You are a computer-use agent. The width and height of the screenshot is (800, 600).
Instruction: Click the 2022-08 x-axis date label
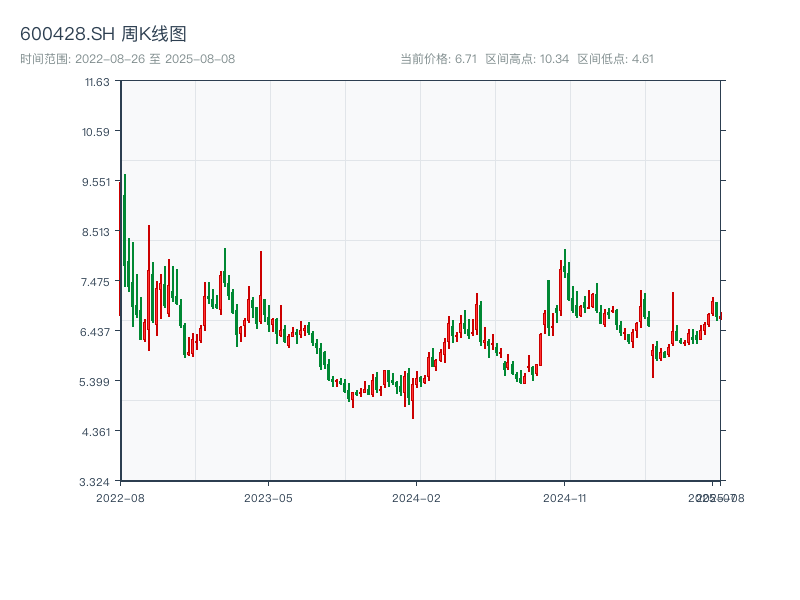coord(120,497)
